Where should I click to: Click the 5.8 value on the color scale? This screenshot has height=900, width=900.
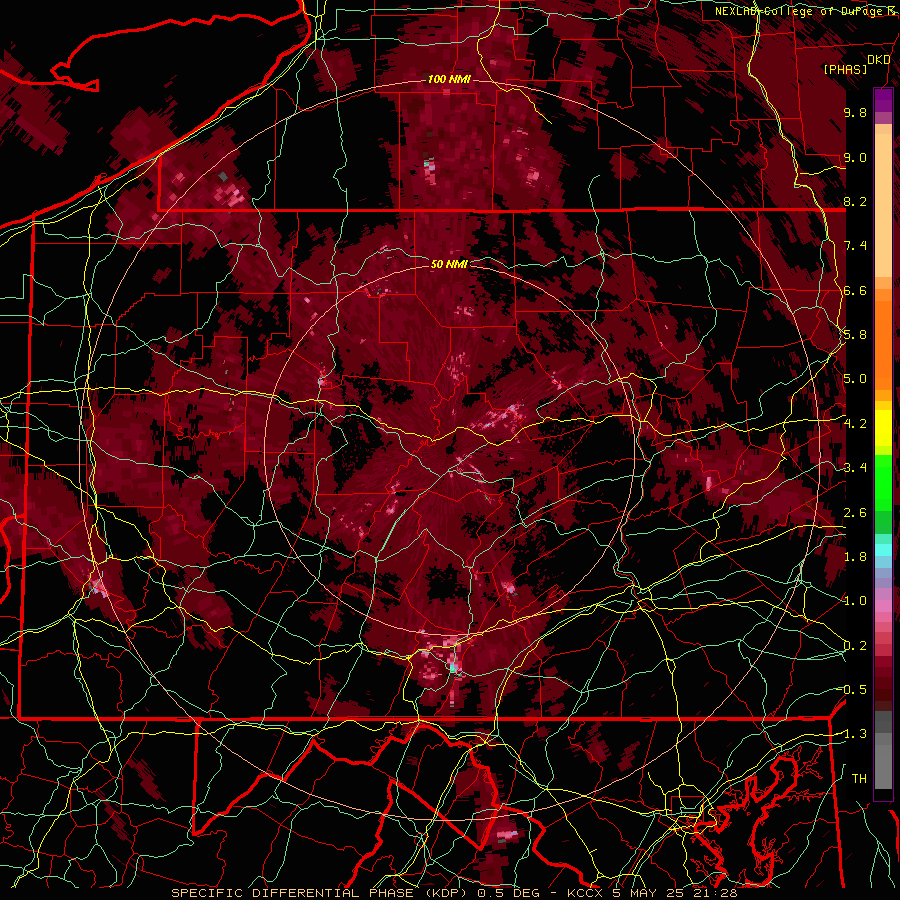(855, 335)
